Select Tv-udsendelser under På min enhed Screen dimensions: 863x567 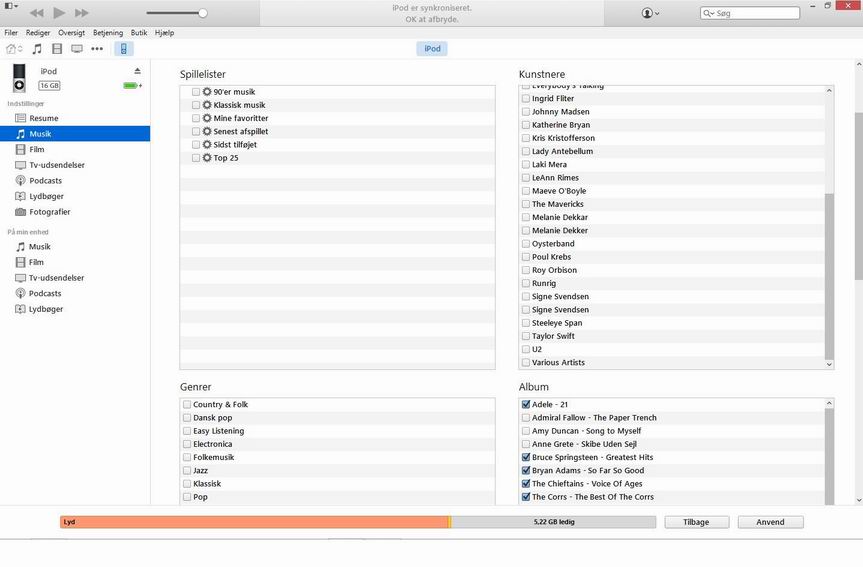point(75,278)
